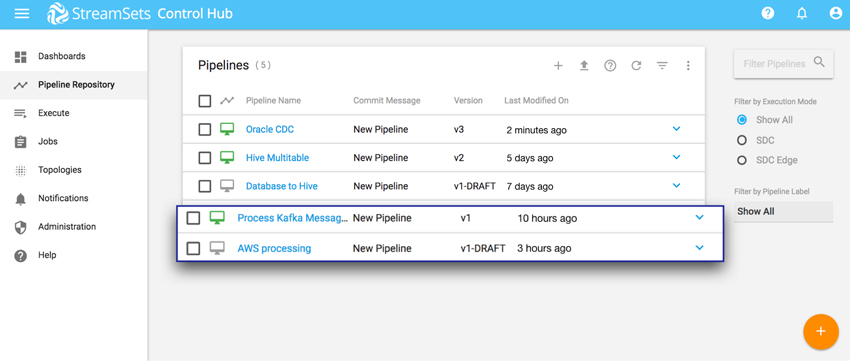Open Pipeline Repository in the sidebar
Viewport: 850px width, 362px height.
tap(74, 85)
